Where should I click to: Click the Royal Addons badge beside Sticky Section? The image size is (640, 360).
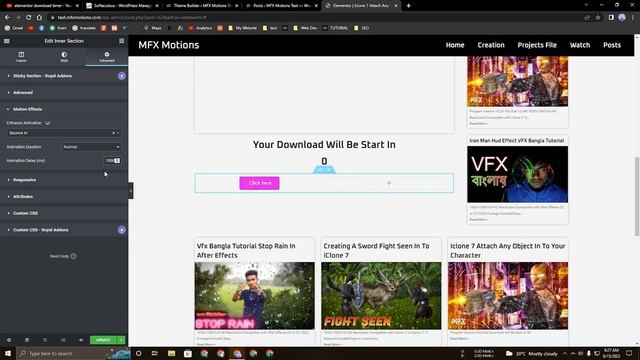122,76
